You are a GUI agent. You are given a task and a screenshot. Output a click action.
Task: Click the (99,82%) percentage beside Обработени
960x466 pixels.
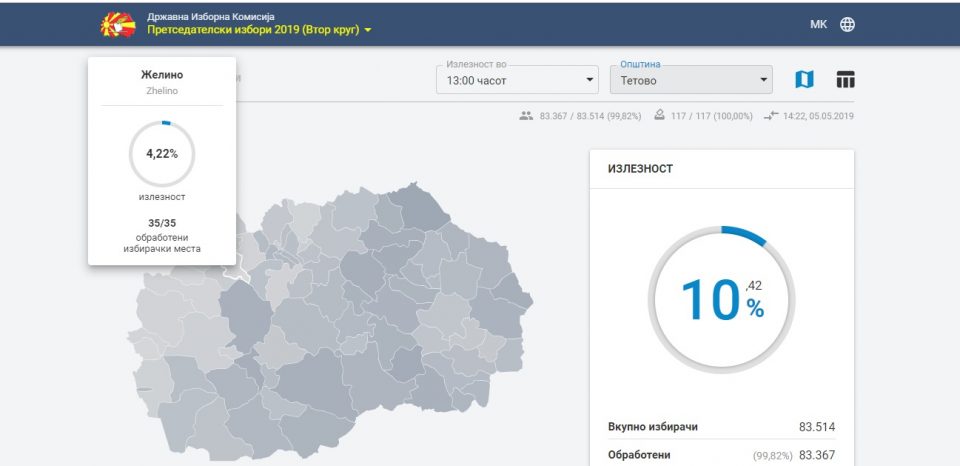[772, 456]
